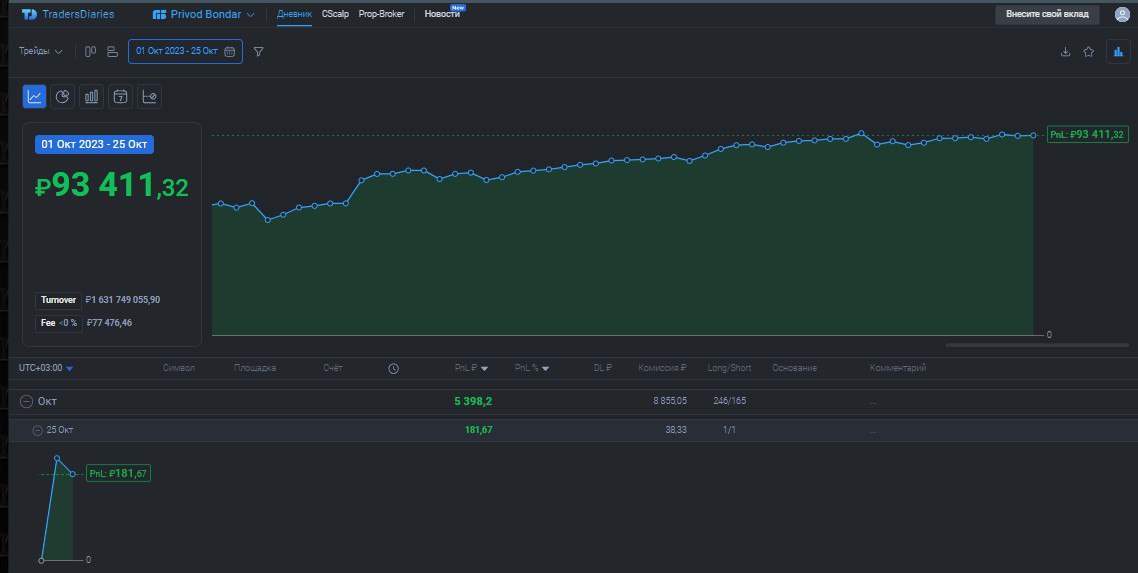This screenshot has width=1138, height=573.
Task: Click the clock icon column header
Action: pyautogui.click(x=393, y=368)
